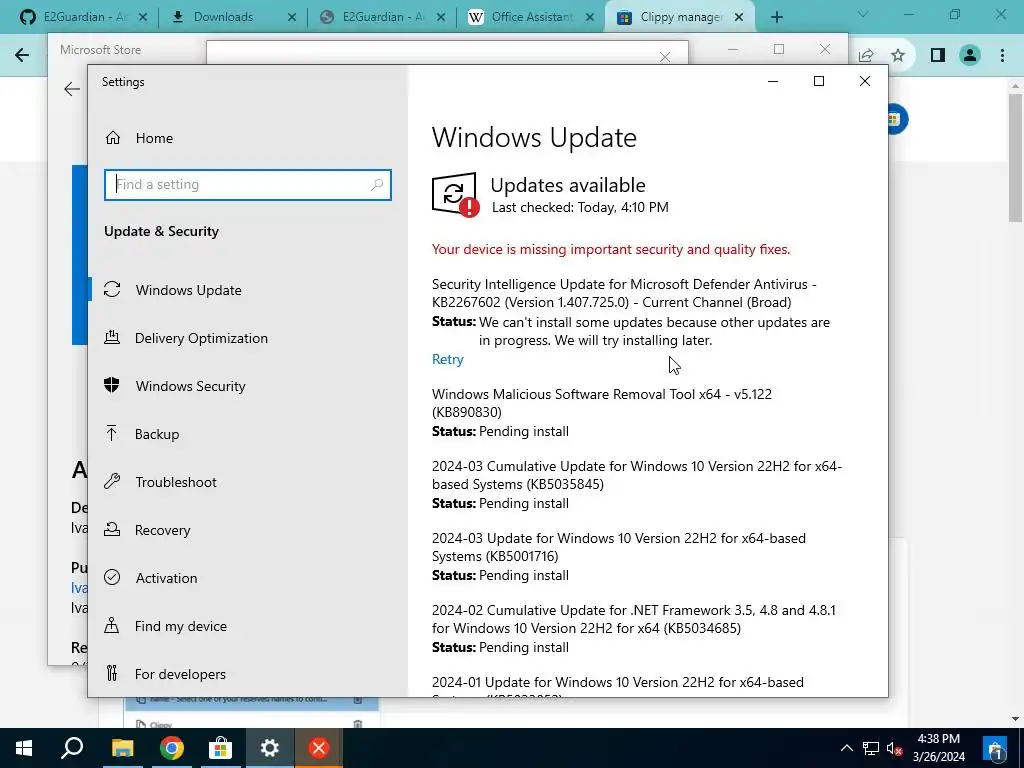Clear the Microsoft Store search box
The width and height of the screenshot is (1024, 768).
click(665, 57)
